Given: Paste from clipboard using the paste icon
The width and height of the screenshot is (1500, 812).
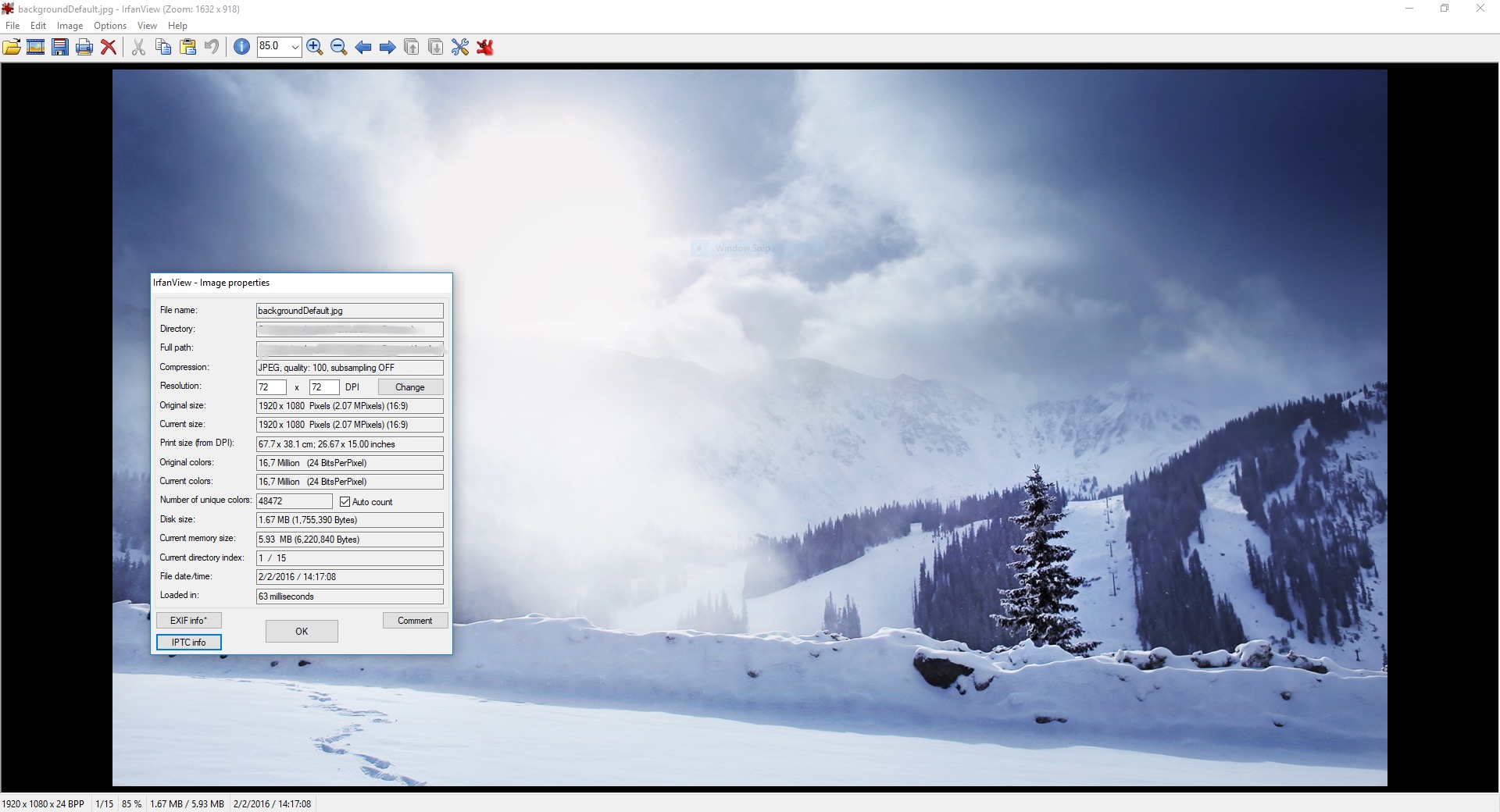Looking at the screenshot, I should pyautogui.click(x=187, y=47).
